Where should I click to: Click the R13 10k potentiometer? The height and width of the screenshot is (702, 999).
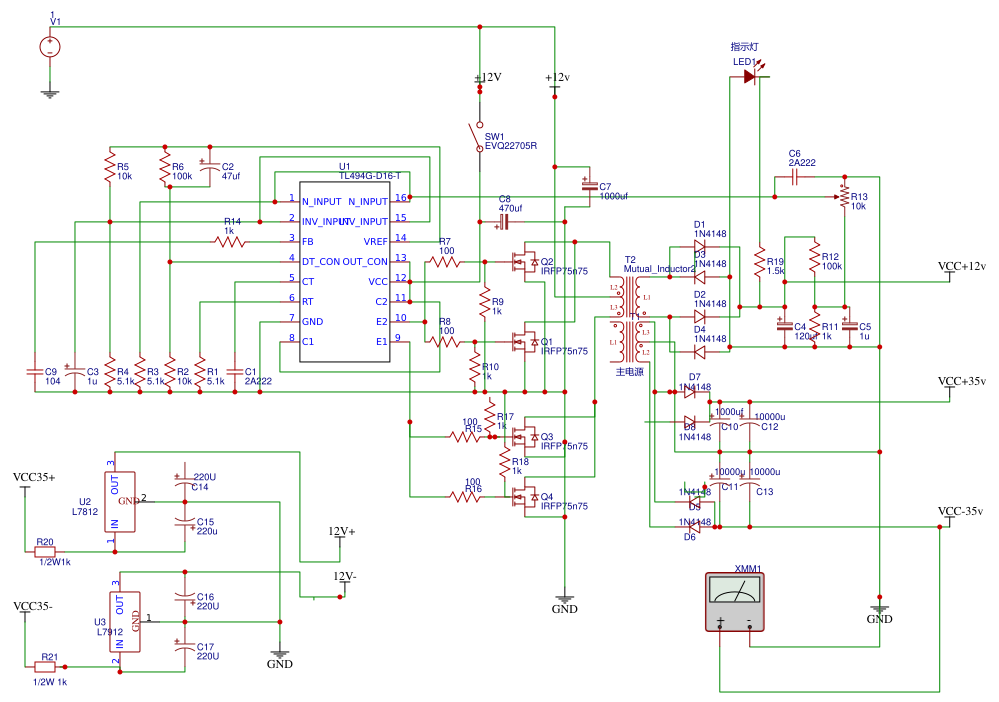click(845, 196)
